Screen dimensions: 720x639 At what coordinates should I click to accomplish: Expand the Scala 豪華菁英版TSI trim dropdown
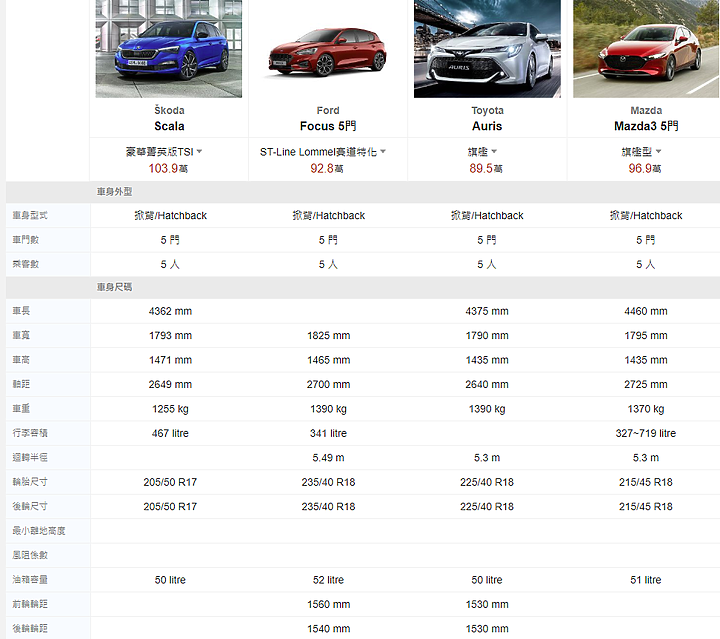point(164,152)
